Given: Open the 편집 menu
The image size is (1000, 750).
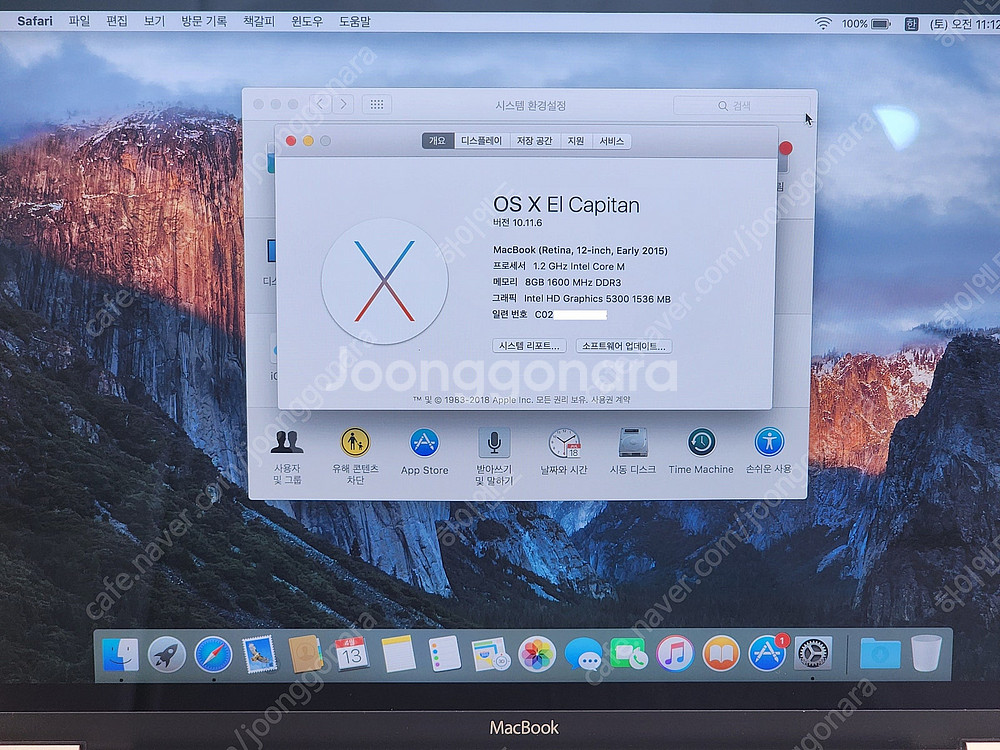Looking at the screenshot, I should coord(117,21).
